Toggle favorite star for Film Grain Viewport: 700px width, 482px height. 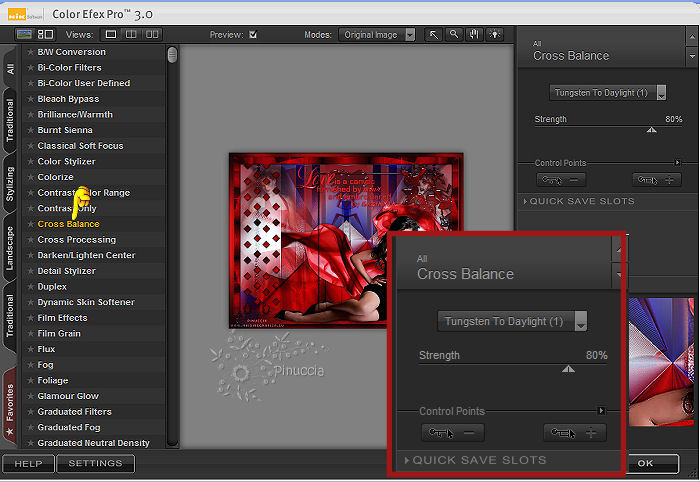(30, 333)
